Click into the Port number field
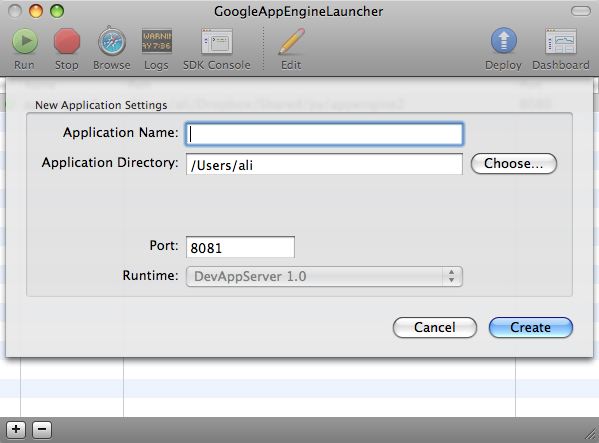599x443 pixels. pyautogui.click(x=240, y=247)
